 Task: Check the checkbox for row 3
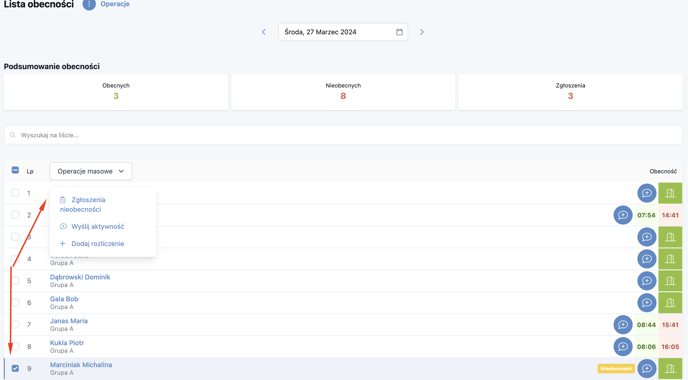pos(15,237)
